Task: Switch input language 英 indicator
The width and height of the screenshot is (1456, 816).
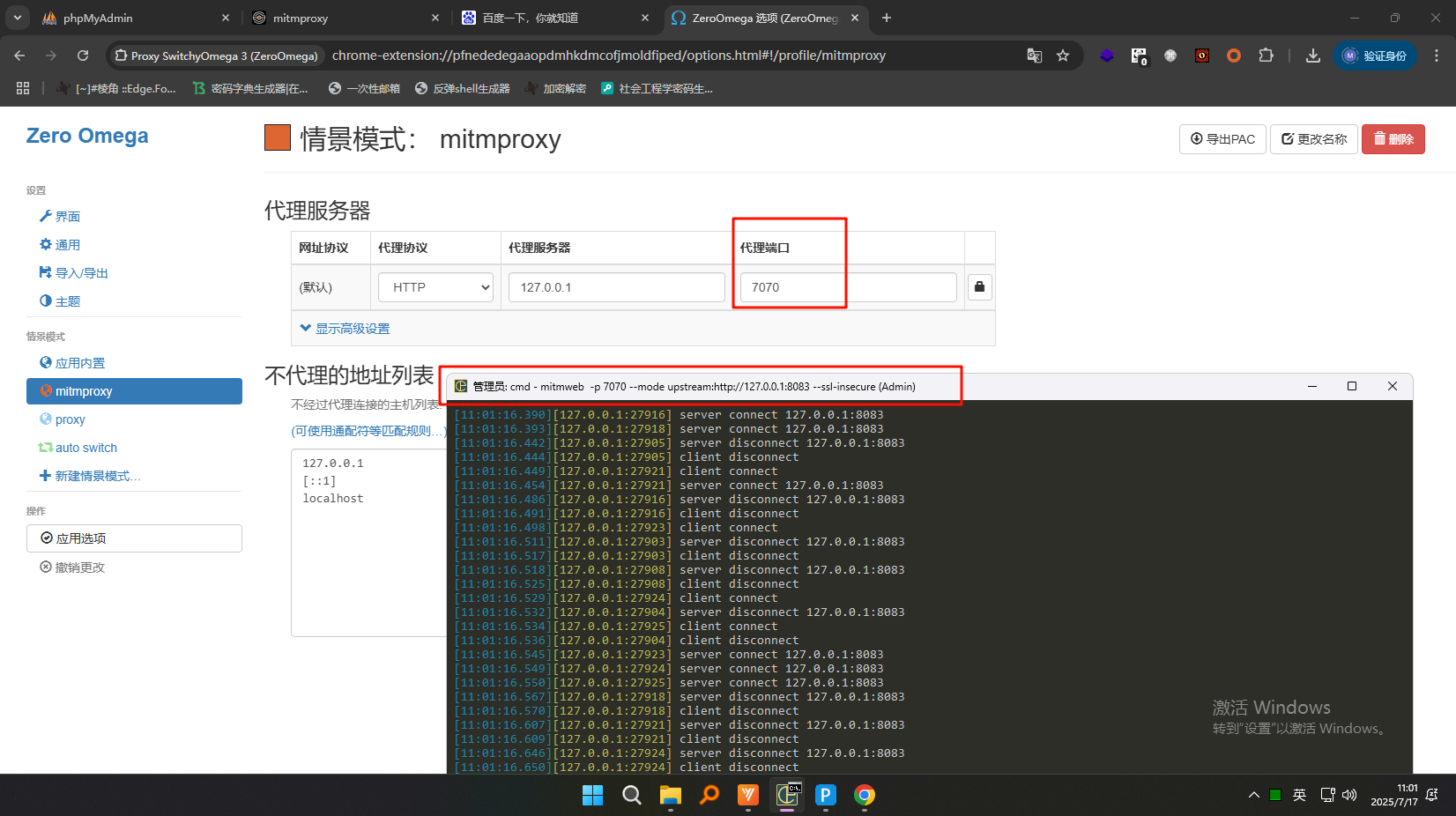Action: click(1299, 795)
